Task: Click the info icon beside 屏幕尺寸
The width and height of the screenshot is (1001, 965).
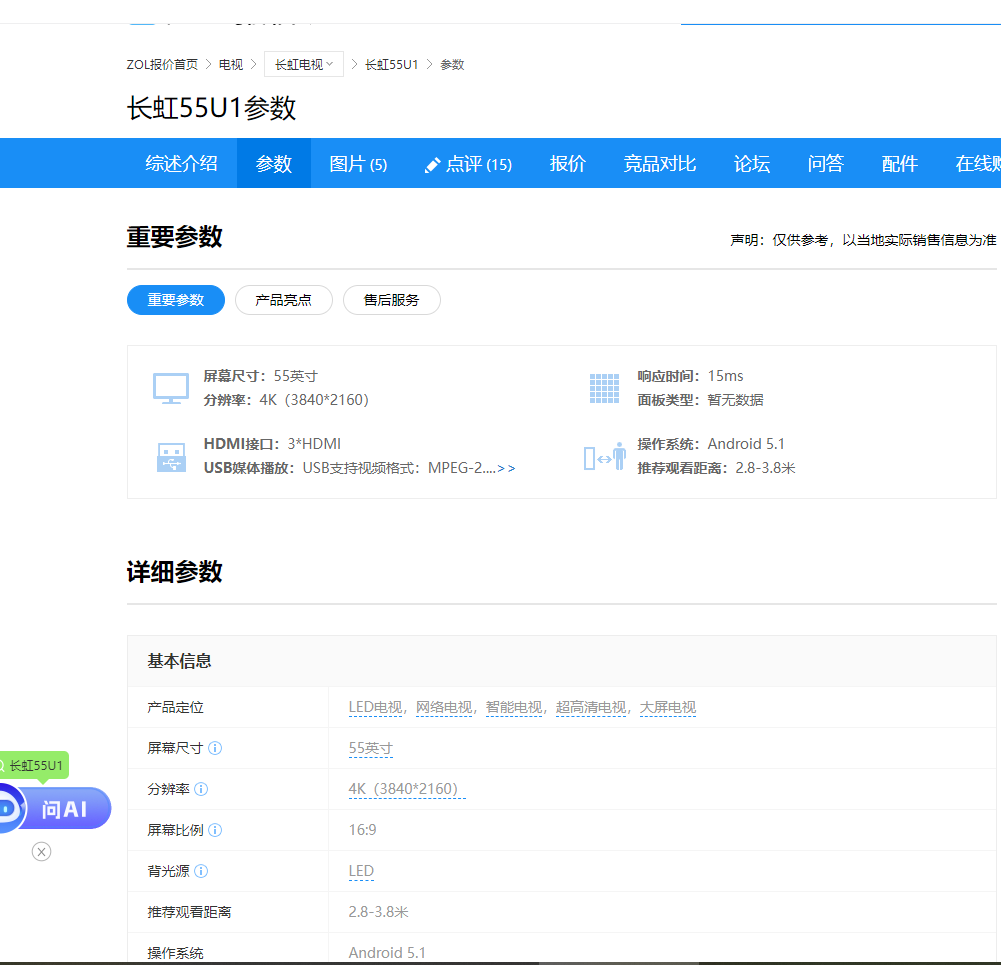Action: [x=215, y=748]
